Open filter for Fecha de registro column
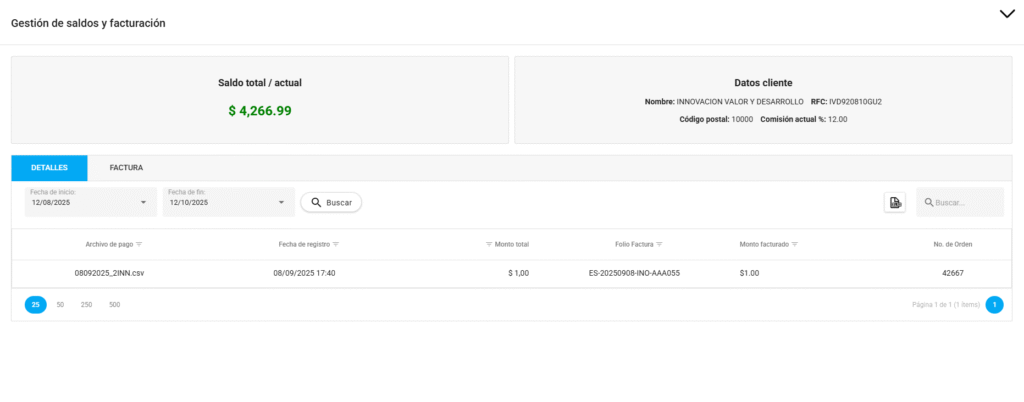 (336, 244)
